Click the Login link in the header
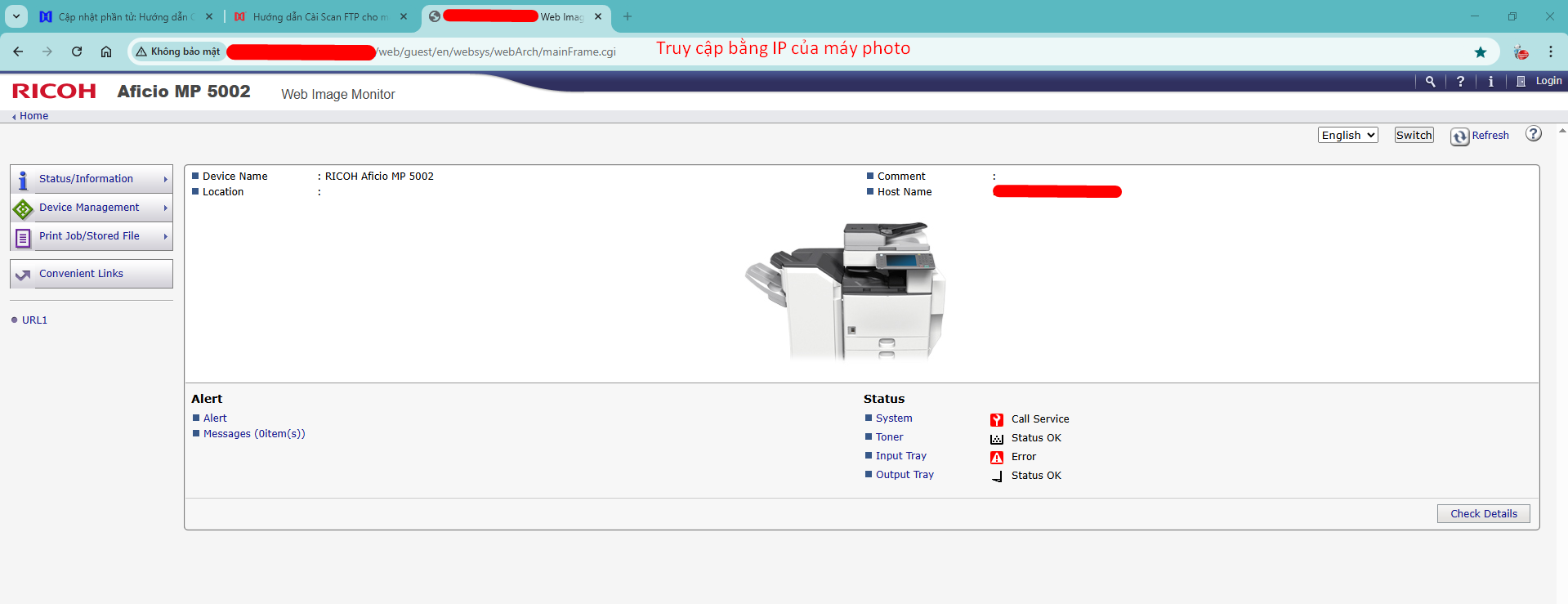Viewport: 1568px width, 604px height. click(1548, 81)
